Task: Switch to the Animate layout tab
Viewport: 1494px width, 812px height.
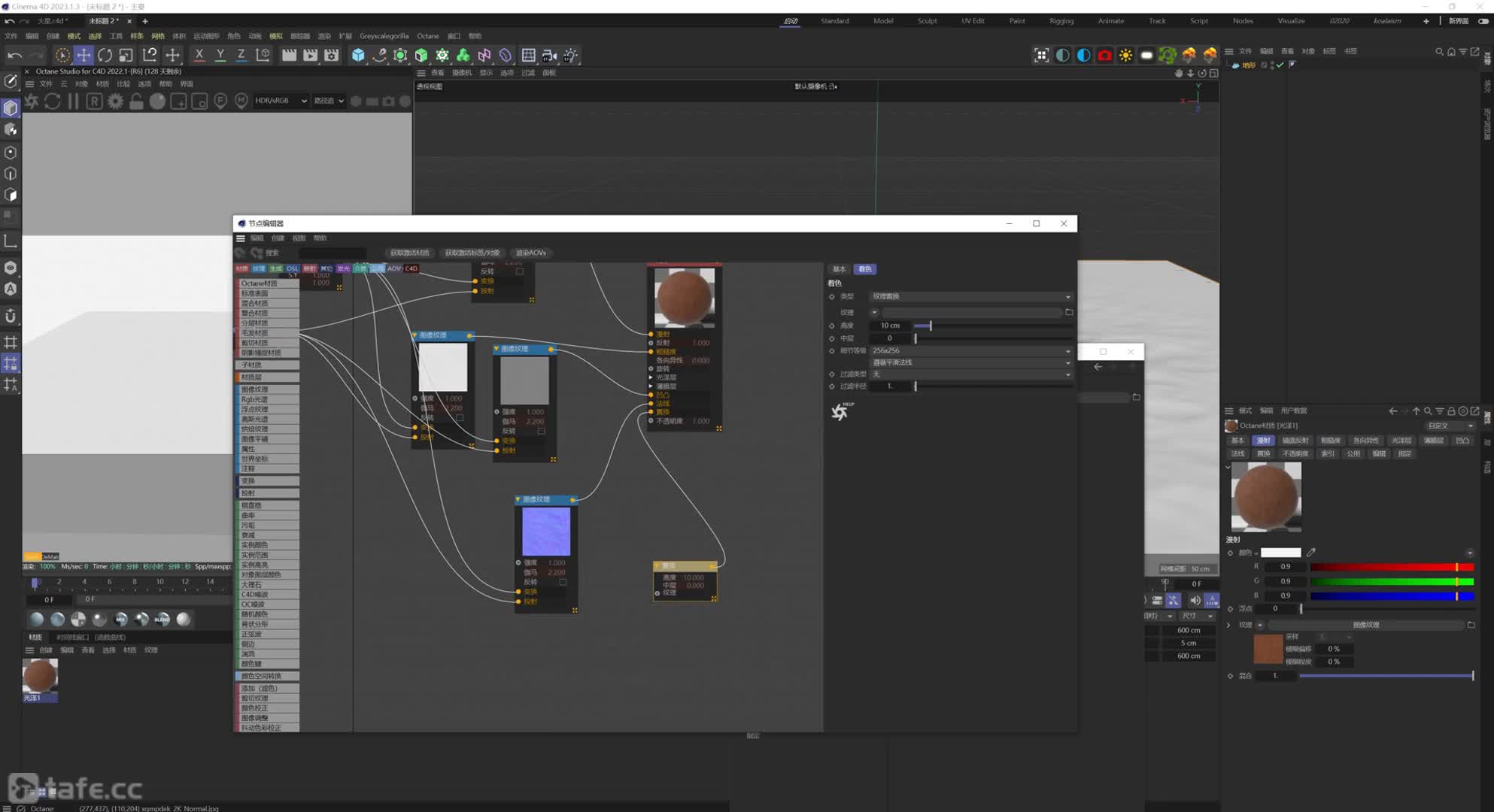Action: pyautogui.click(x=1110, y=21)
